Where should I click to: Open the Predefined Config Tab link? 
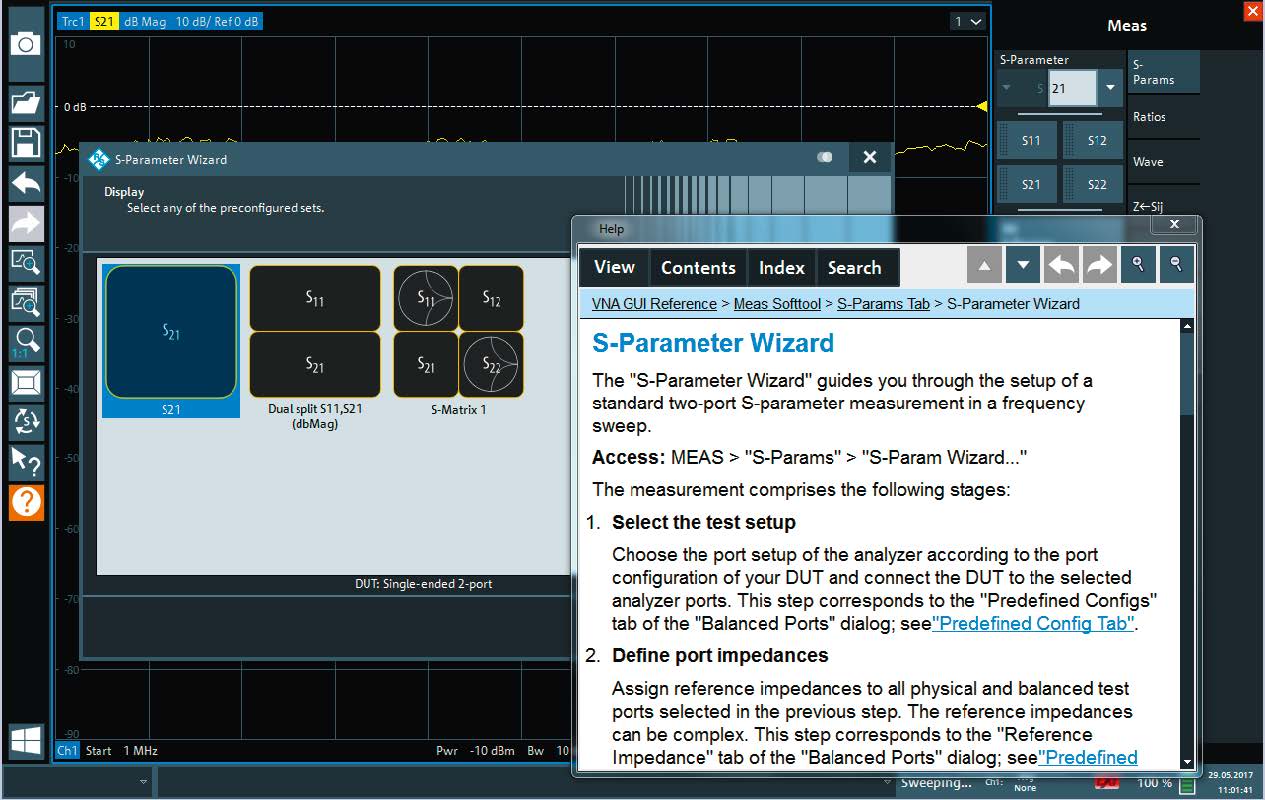1034,624
